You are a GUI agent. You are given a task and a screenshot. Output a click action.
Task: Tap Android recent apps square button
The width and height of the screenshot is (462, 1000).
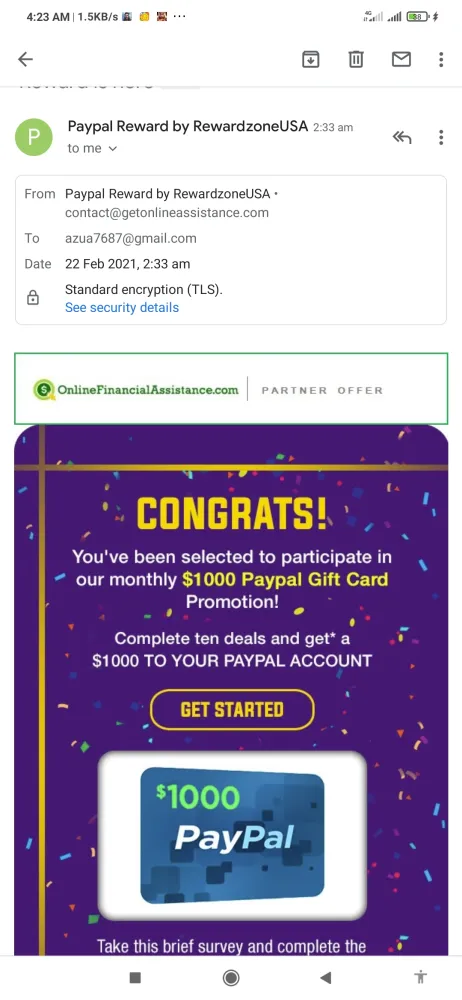(135, 977)
